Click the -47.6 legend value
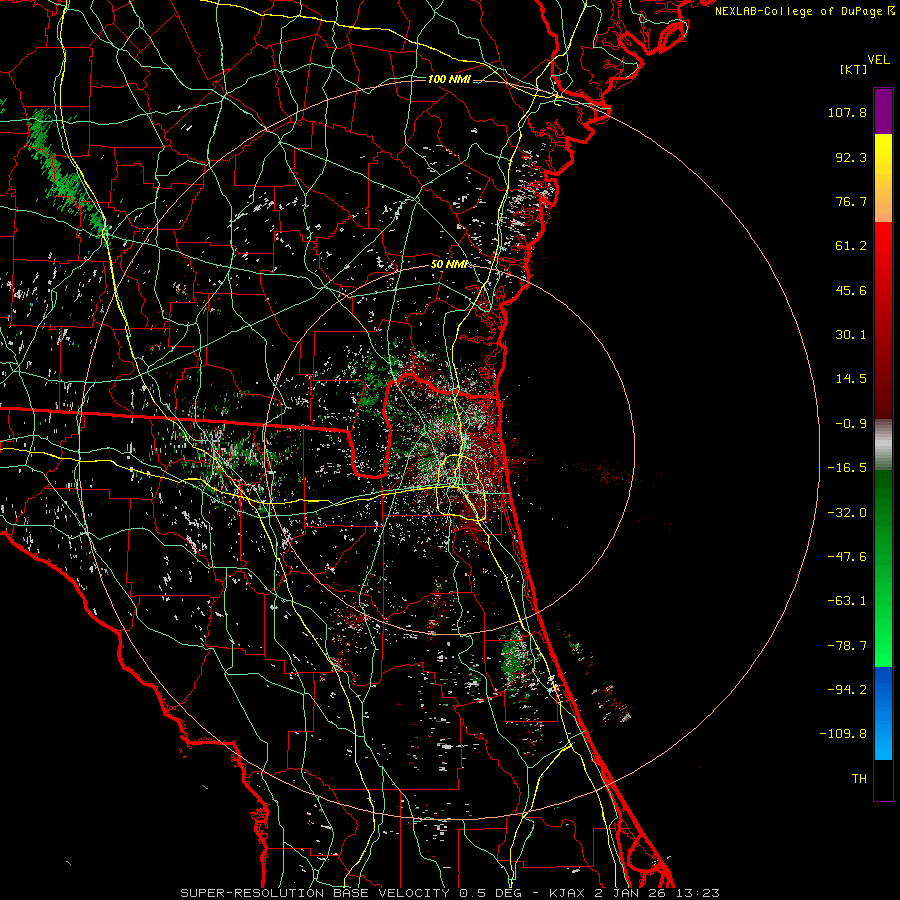This screenshot has height=900, width=900. click(847, 557)
